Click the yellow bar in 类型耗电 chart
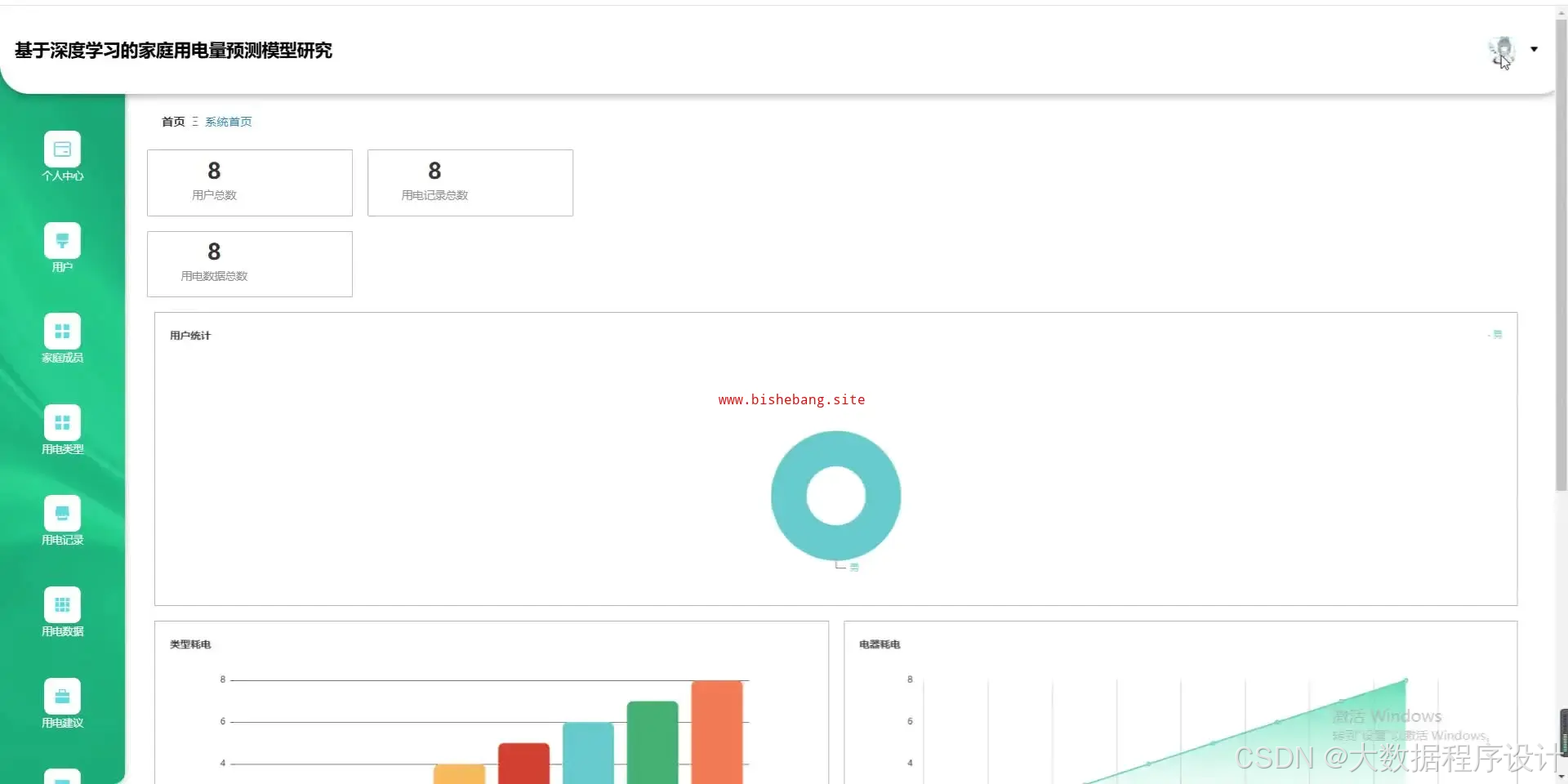This screenshot has height=784, width=1568. click(459, 774)
